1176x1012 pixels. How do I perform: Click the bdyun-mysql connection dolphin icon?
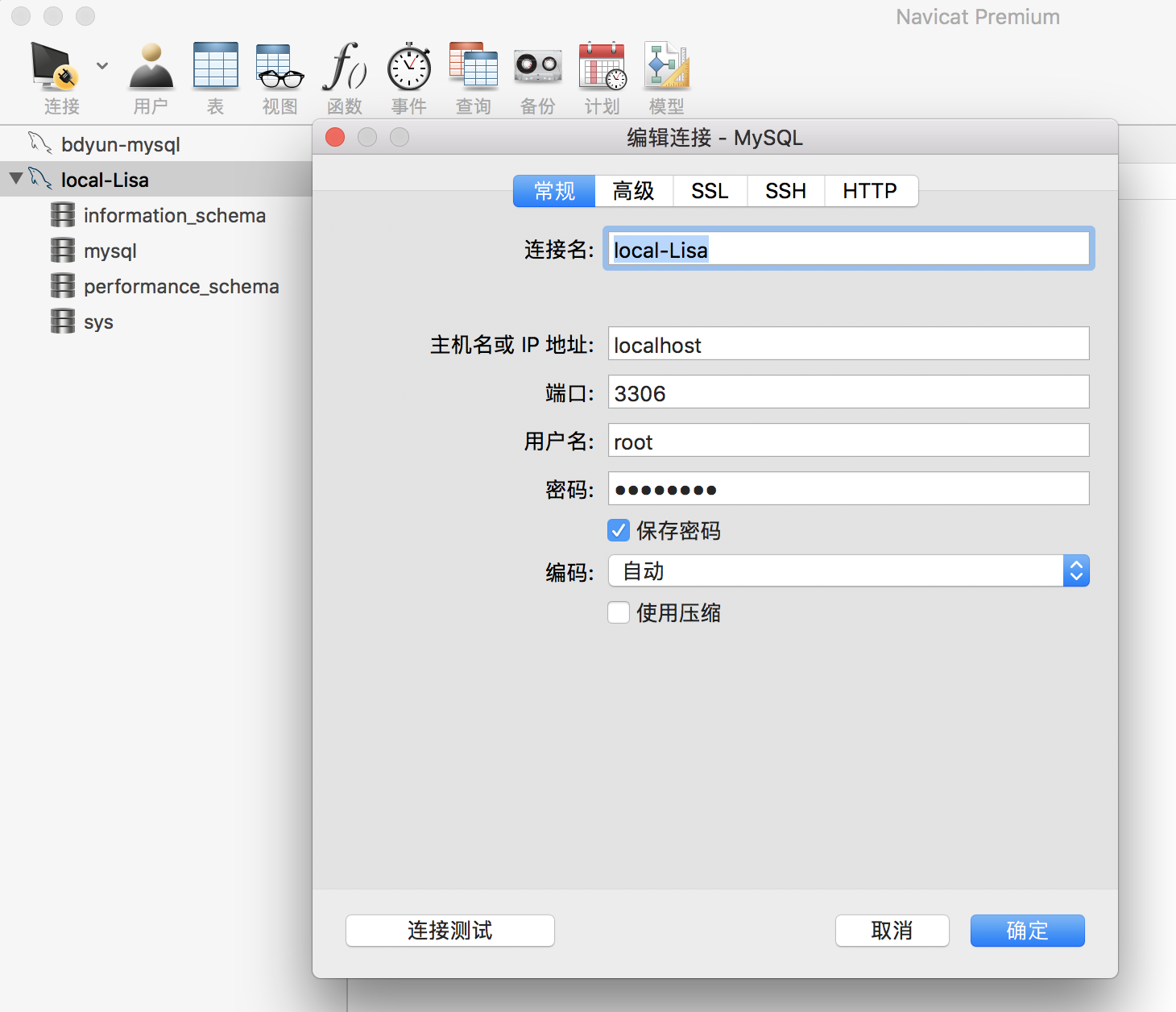click(40, 143)
